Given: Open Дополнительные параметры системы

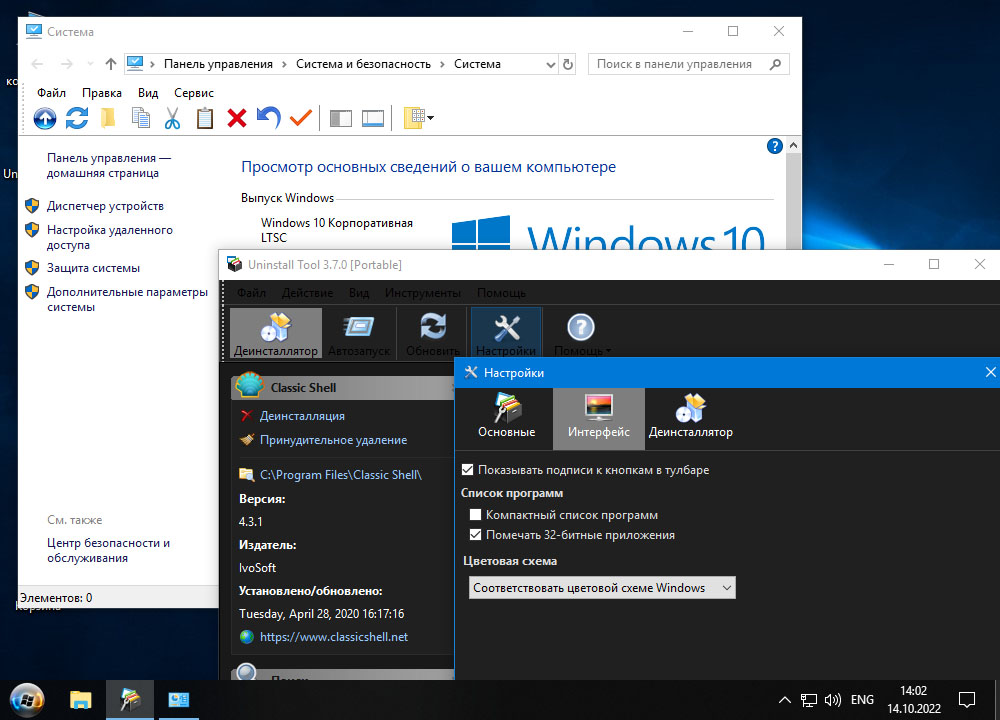Looking at the screenshot, I should click(x=127, y=299).
